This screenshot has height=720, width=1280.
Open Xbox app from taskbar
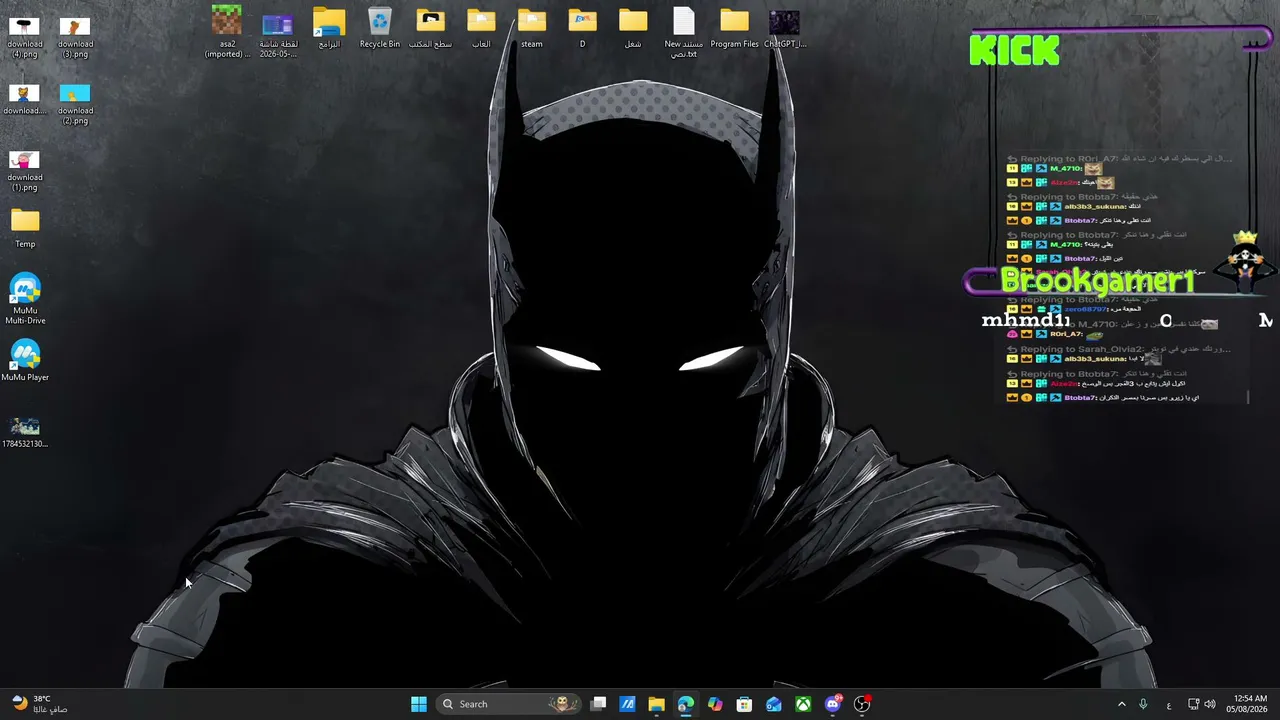click(x=803, y=704)
